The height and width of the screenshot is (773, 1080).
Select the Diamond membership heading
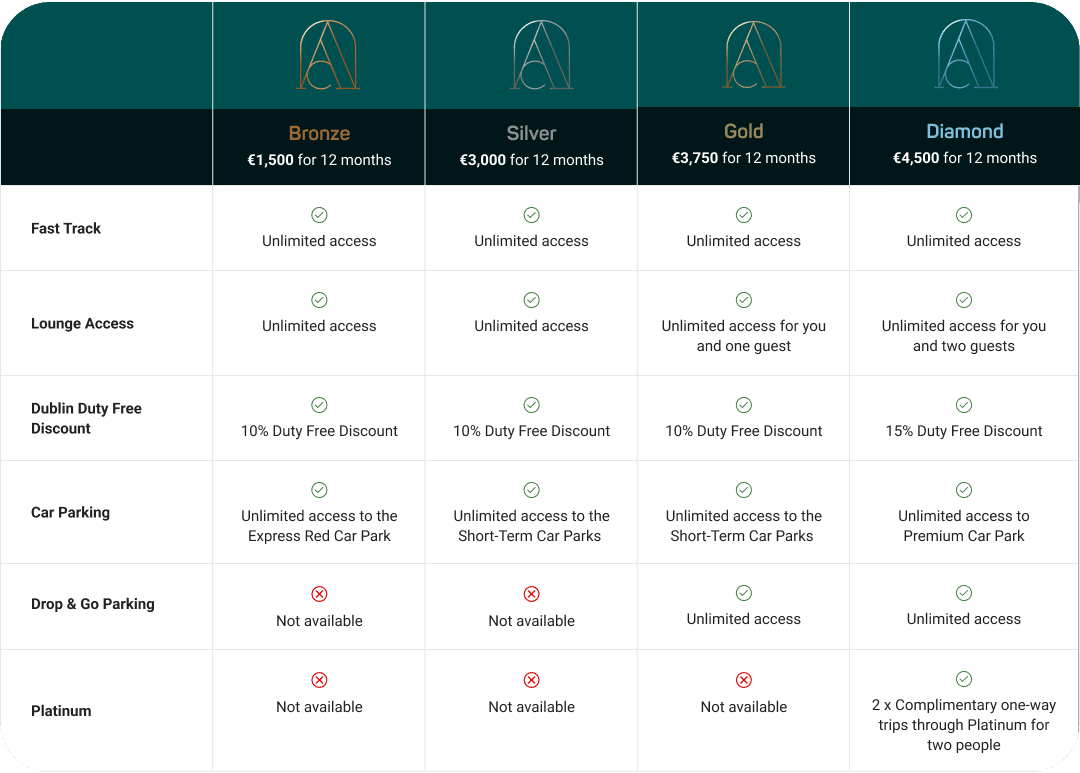(x=964, y=131)
